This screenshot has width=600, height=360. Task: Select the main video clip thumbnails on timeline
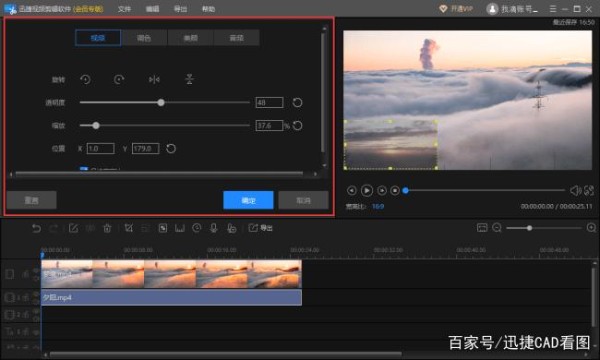tap(171, 274)
